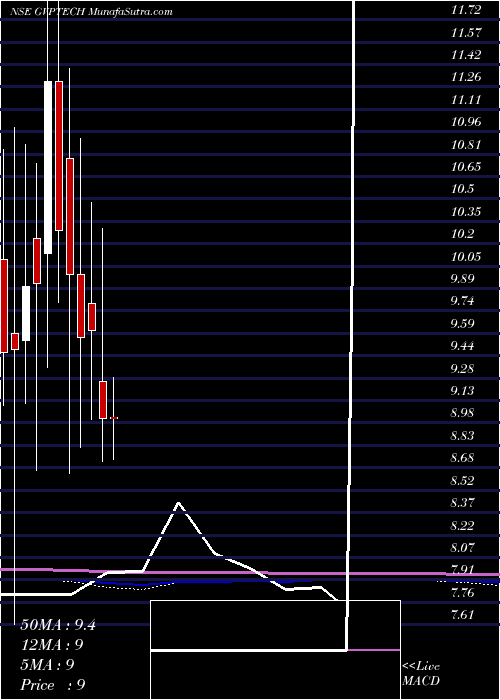Click the 8.98 price axis label
Viewport: 500px width, 700px height.
click(x=462, y=413)
